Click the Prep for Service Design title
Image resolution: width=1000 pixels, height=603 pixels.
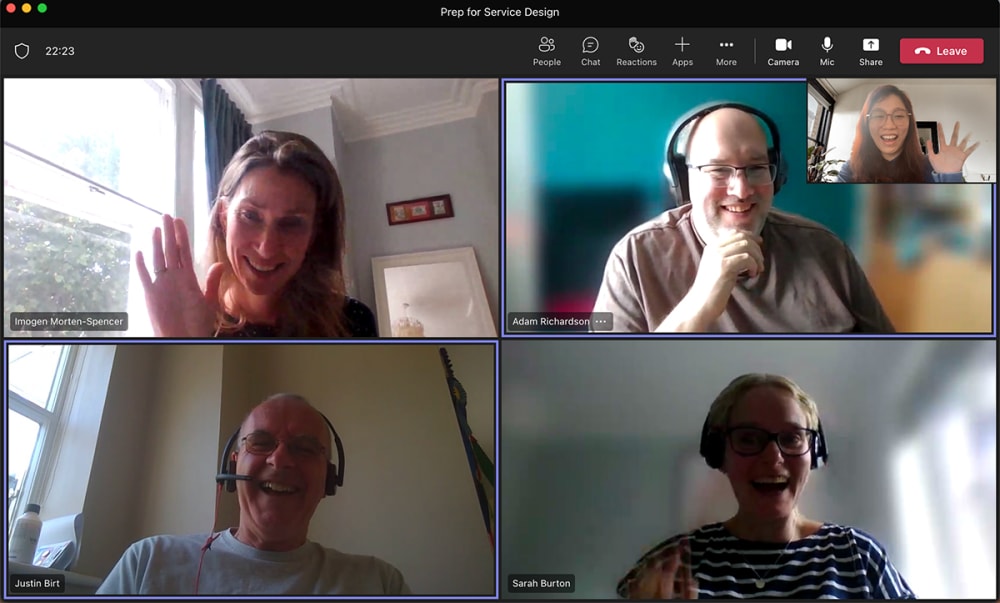pyautogui.click(x=500, y=12)
